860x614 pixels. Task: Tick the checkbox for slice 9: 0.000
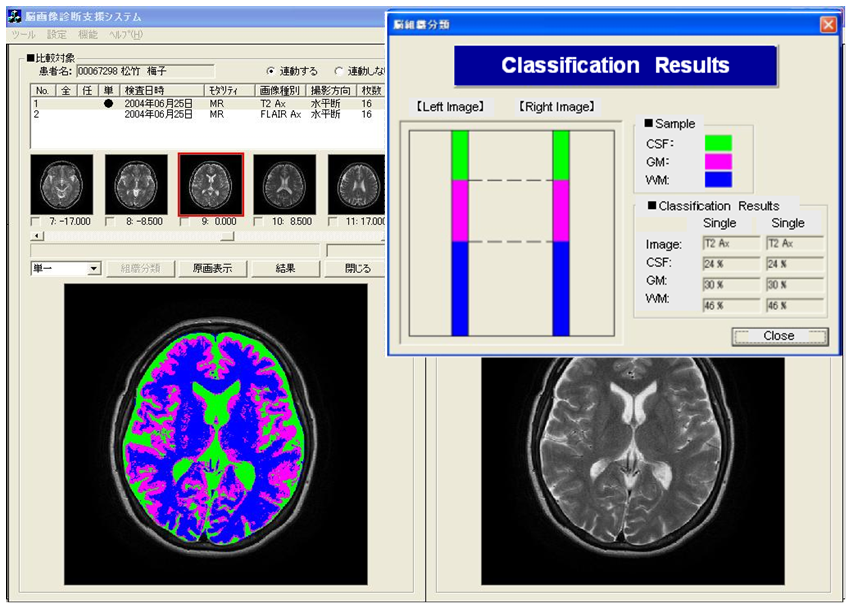point(185,222)
